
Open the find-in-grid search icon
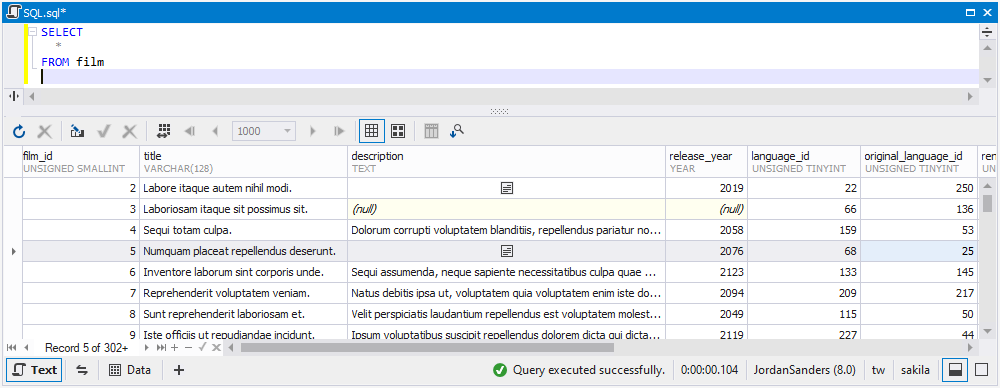pos(457,131)
